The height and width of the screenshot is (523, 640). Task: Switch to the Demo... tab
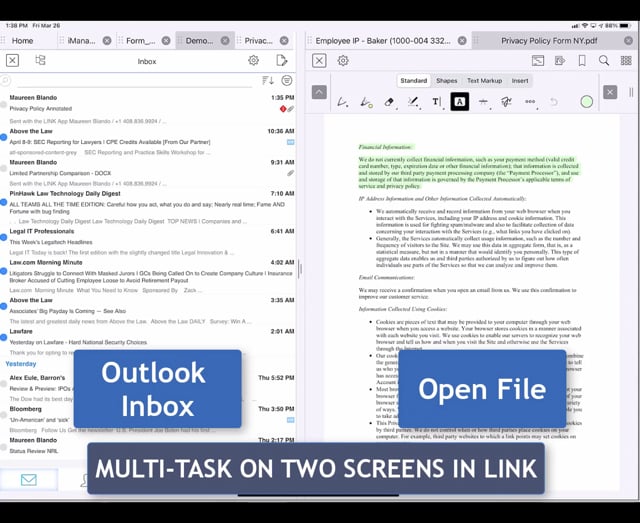[x=199, y=41]
